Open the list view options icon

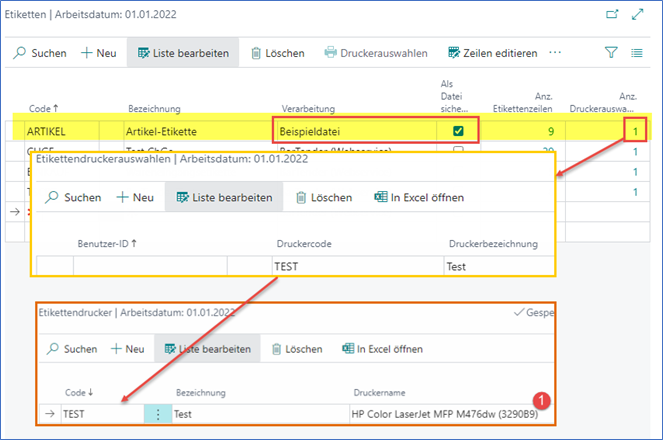point(638,52)
